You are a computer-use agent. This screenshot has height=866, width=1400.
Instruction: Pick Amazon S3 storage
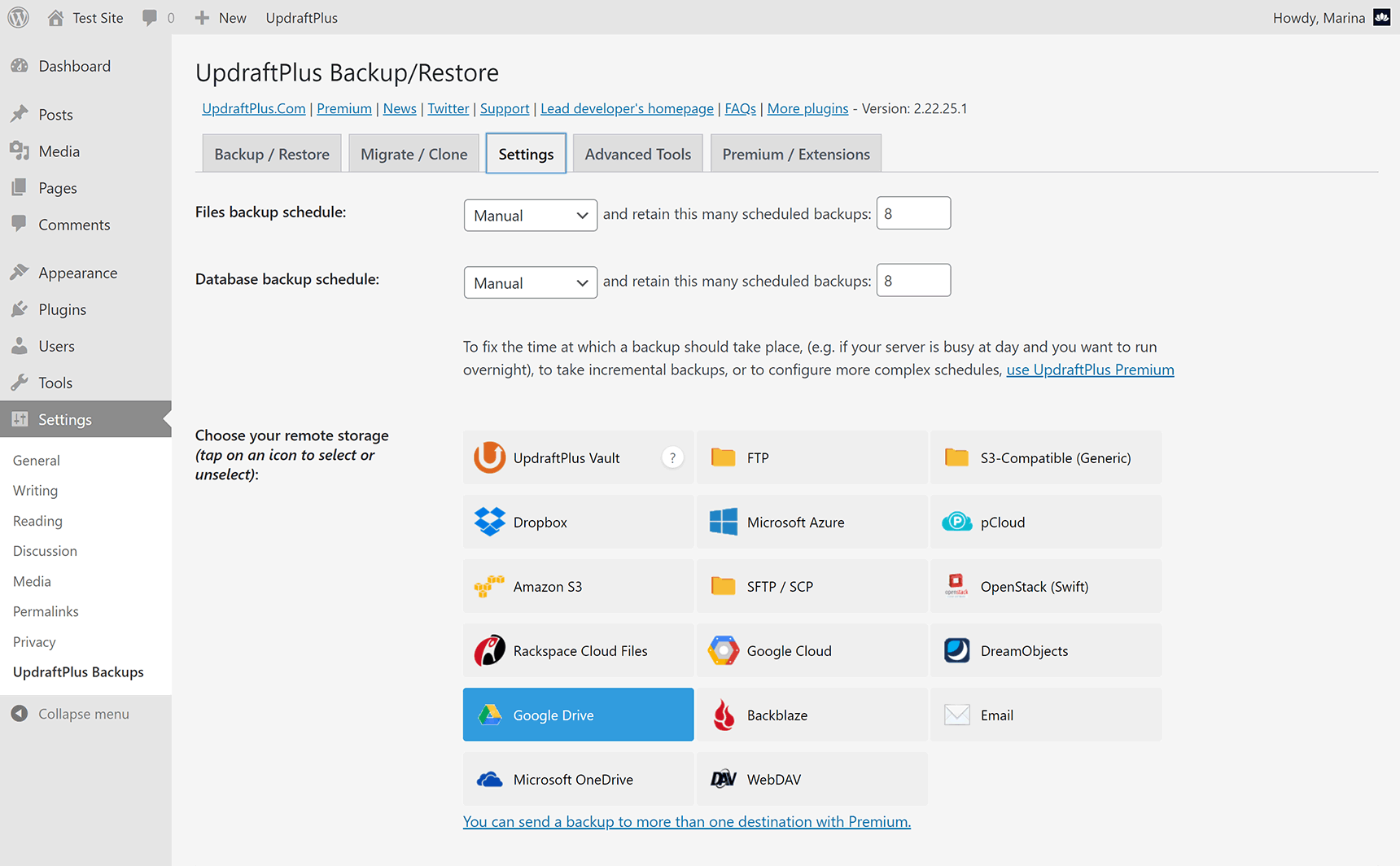click(x=578, y=586)
